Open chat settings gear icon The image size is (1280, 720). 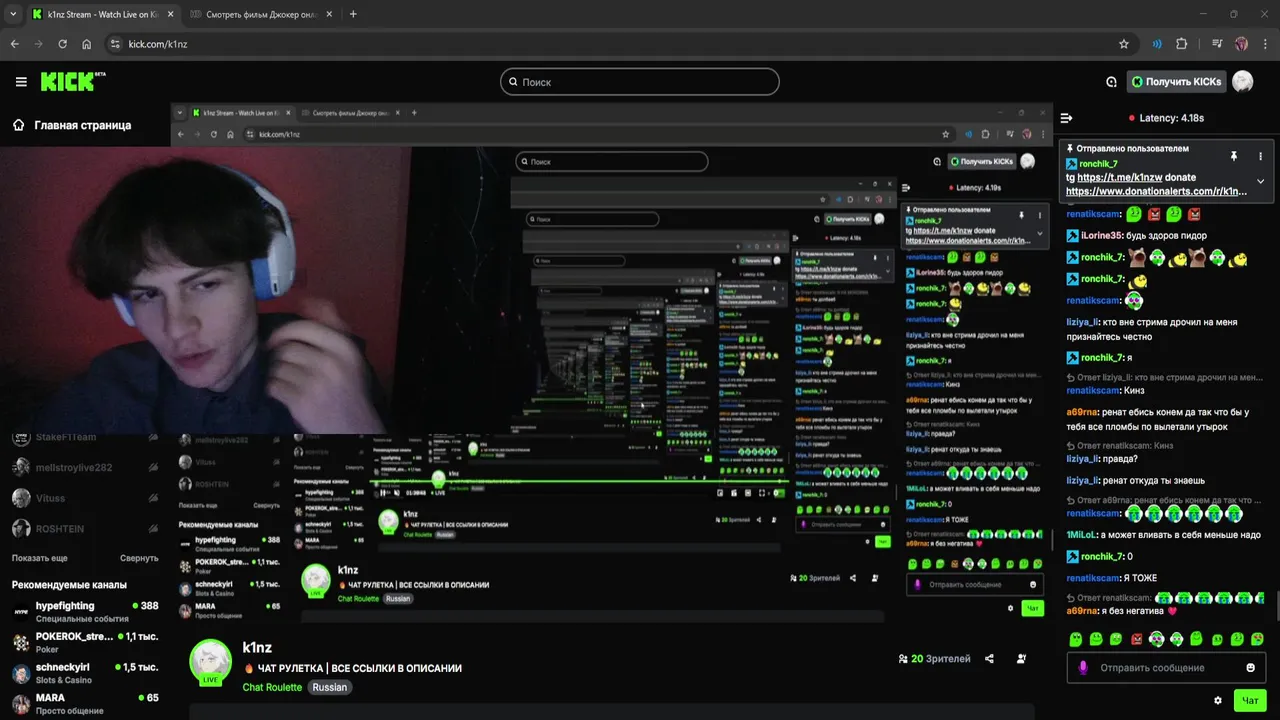pyautogui.click(x=1218, y=701)
